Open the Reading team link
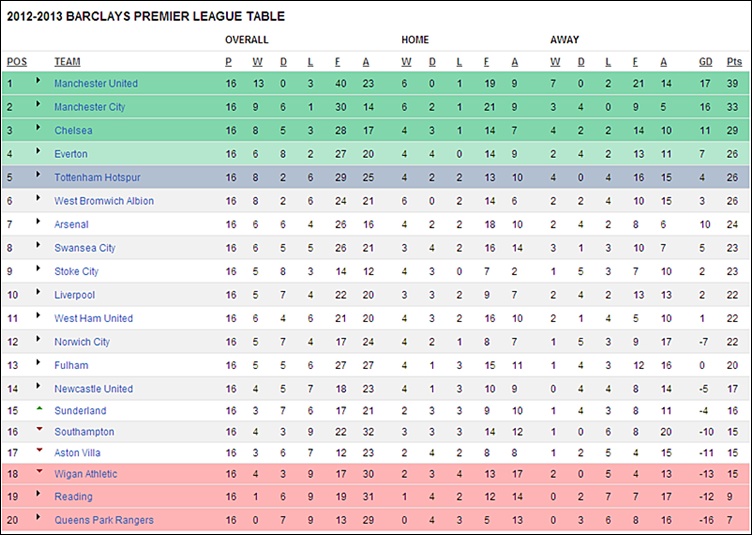 73,497
